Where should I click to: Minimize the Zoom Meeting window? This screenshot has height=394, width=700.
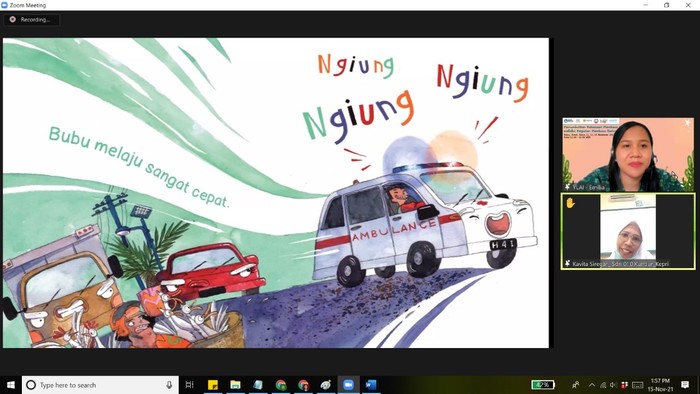(x=646, y=5)
